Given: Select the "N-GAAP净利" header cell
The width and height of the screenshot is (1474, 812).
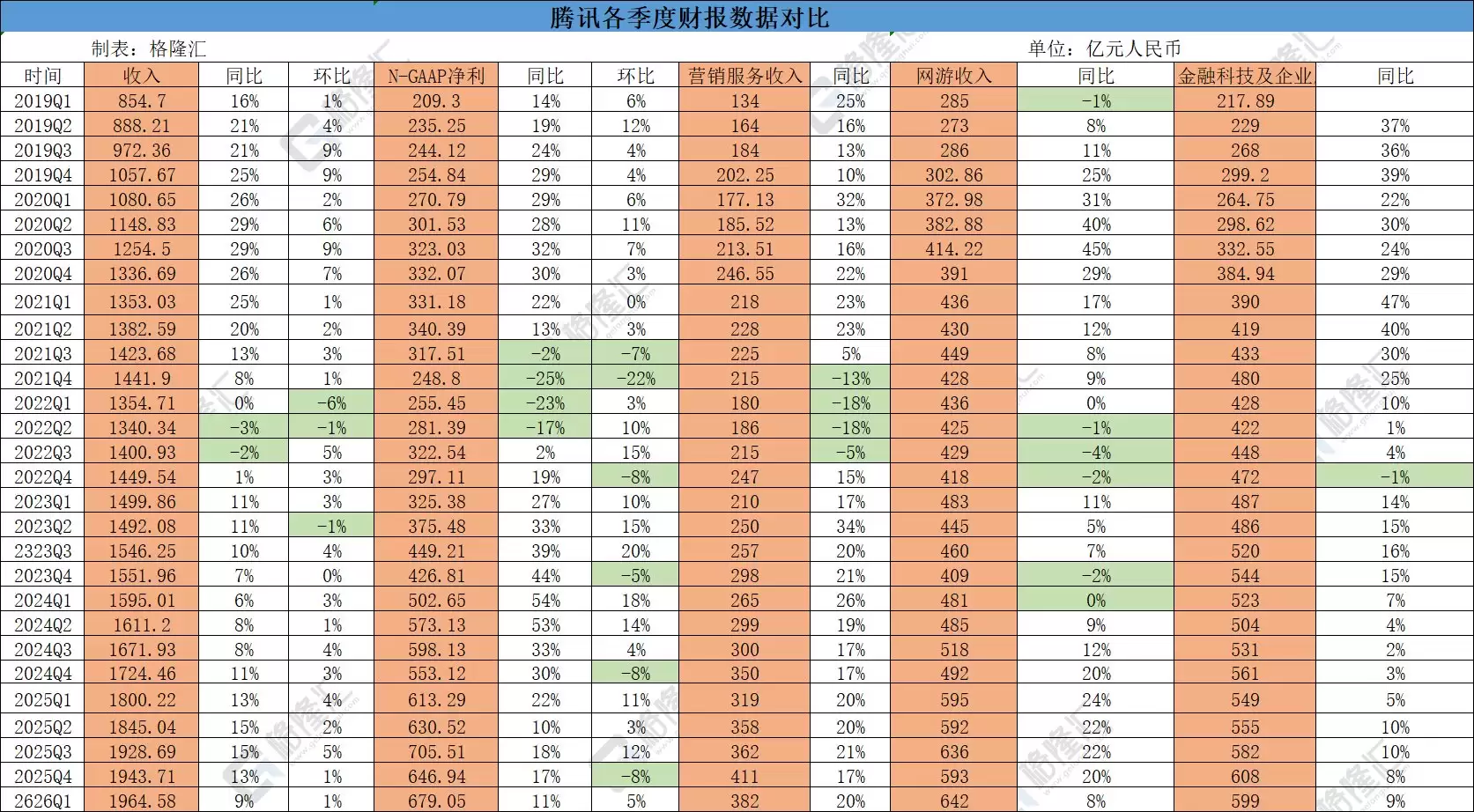Looking at the screenshot, I should 437,76.
